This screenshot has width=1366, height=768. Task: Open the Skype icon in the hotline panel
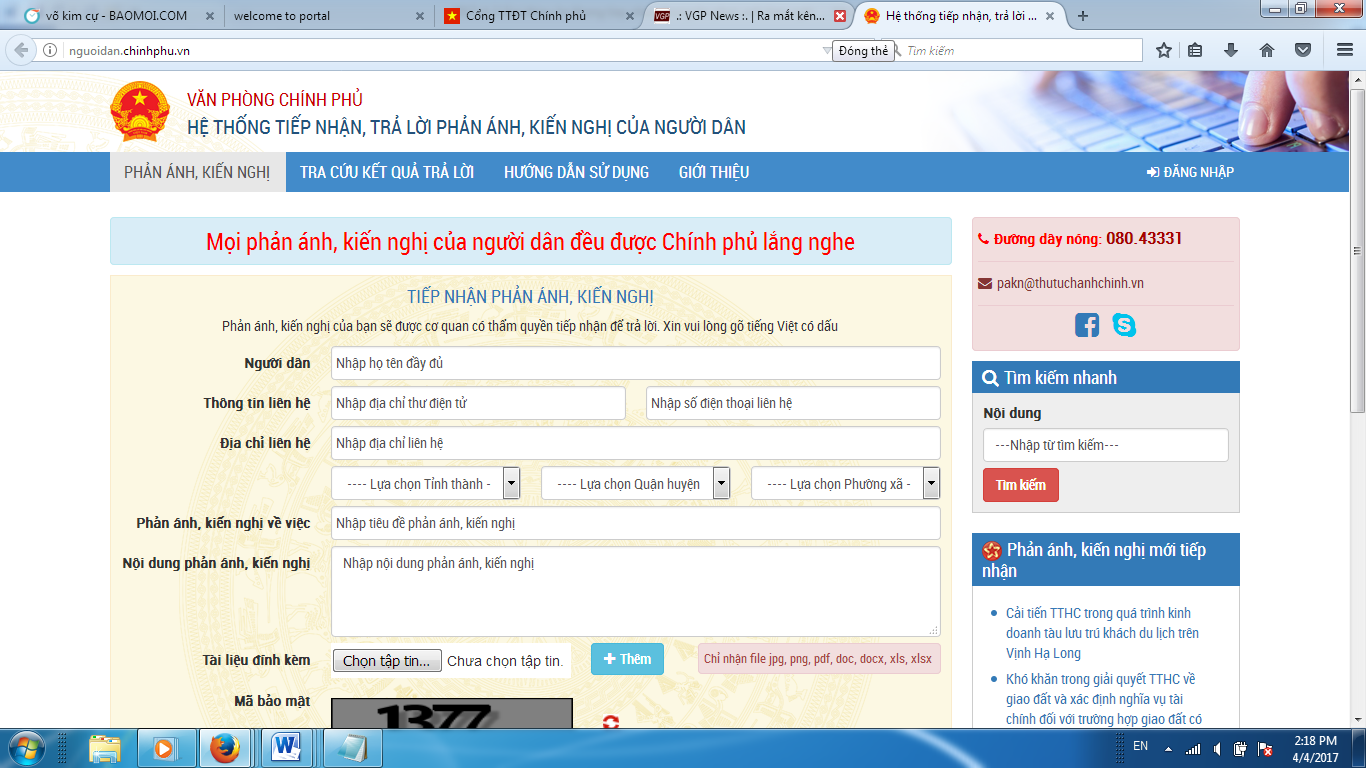(x=1122, y=324)
